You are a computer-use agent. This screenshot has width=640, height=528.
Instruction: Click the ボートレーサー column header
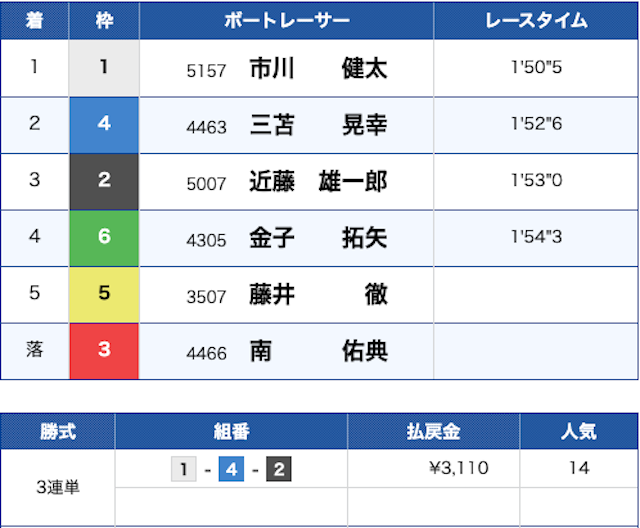(286, 21)
